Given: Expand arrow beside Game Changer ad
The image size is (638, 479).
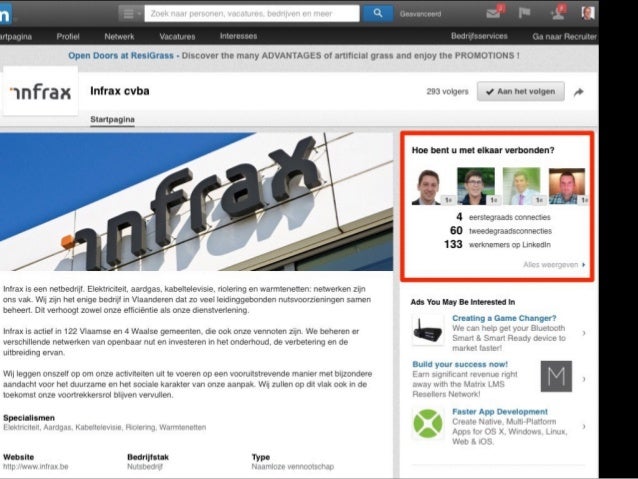Looking at the screenshot, I should (584, 333).
